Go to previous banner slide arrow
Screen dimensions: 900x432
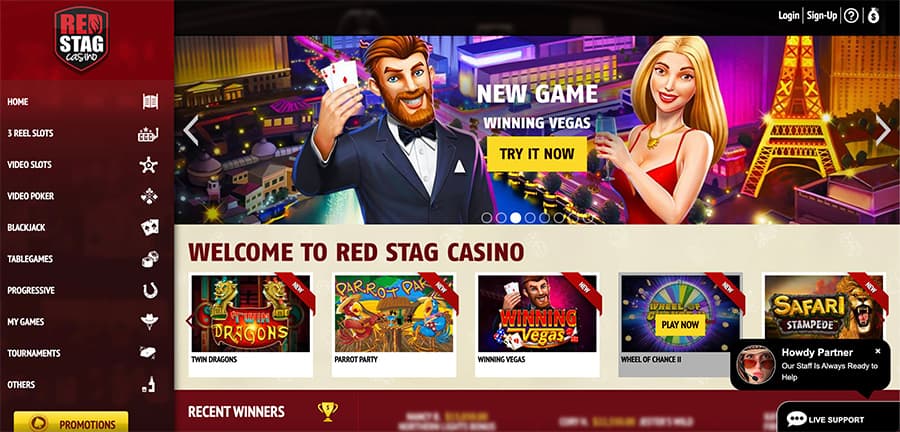coord(191,130)
